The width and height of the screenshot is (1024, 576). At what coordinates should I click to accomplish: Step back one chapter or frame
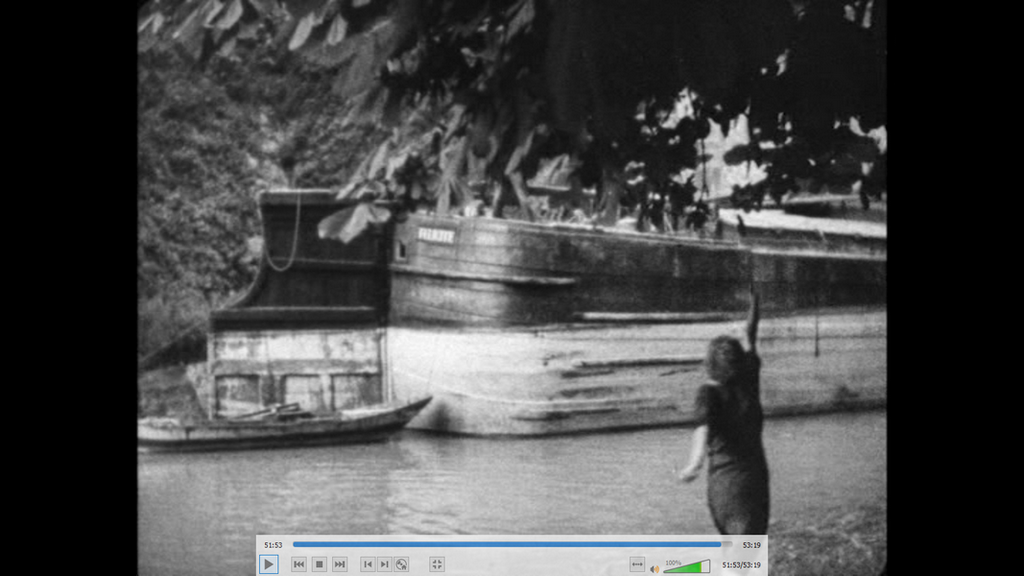pos(368,564)
